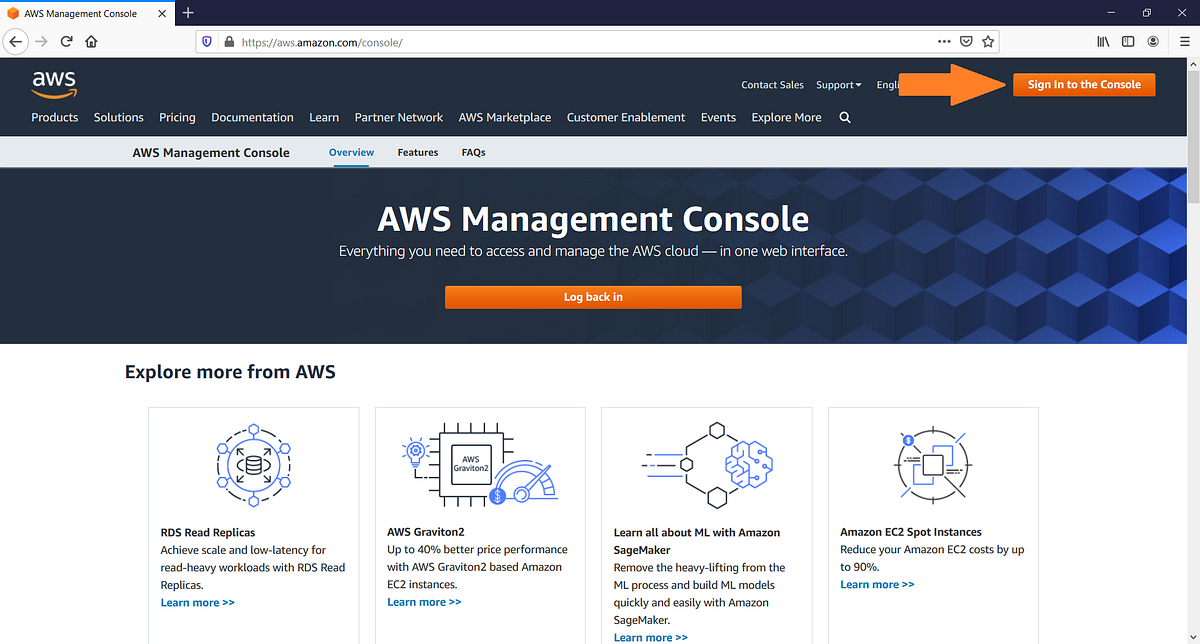The image size is (1200, 644).
Task: Click the Amazon EC2 Spot Instances heading
Action: [911, 532]
